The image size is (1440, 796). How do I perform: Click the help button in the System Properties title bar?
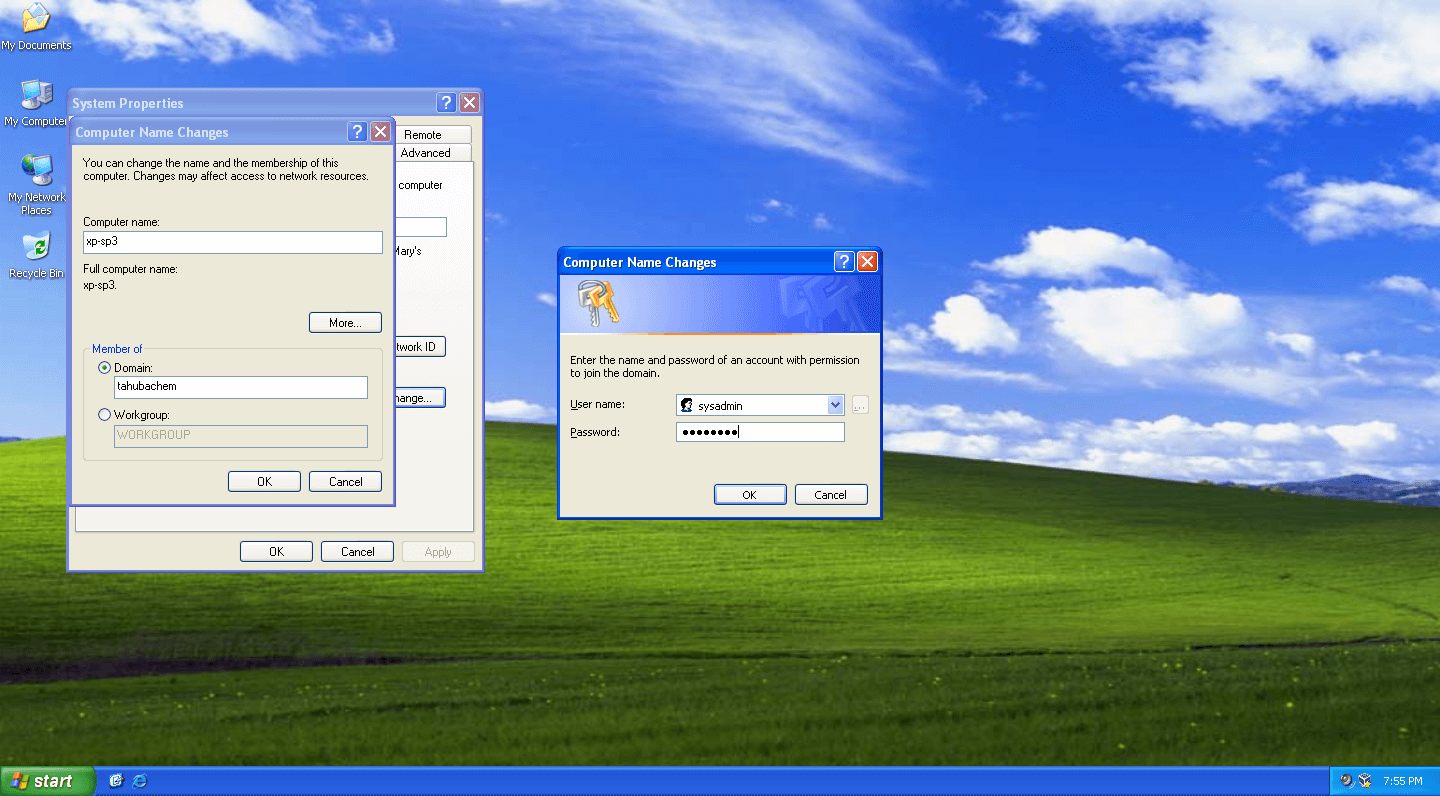[447, 103]
